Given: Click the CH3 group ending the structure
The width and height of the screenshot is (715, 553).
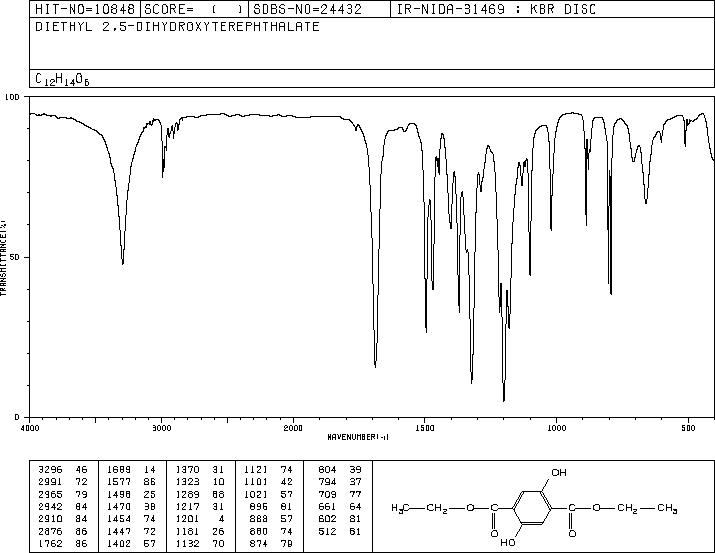Looking at the screenshot, I should pos(667,508).
